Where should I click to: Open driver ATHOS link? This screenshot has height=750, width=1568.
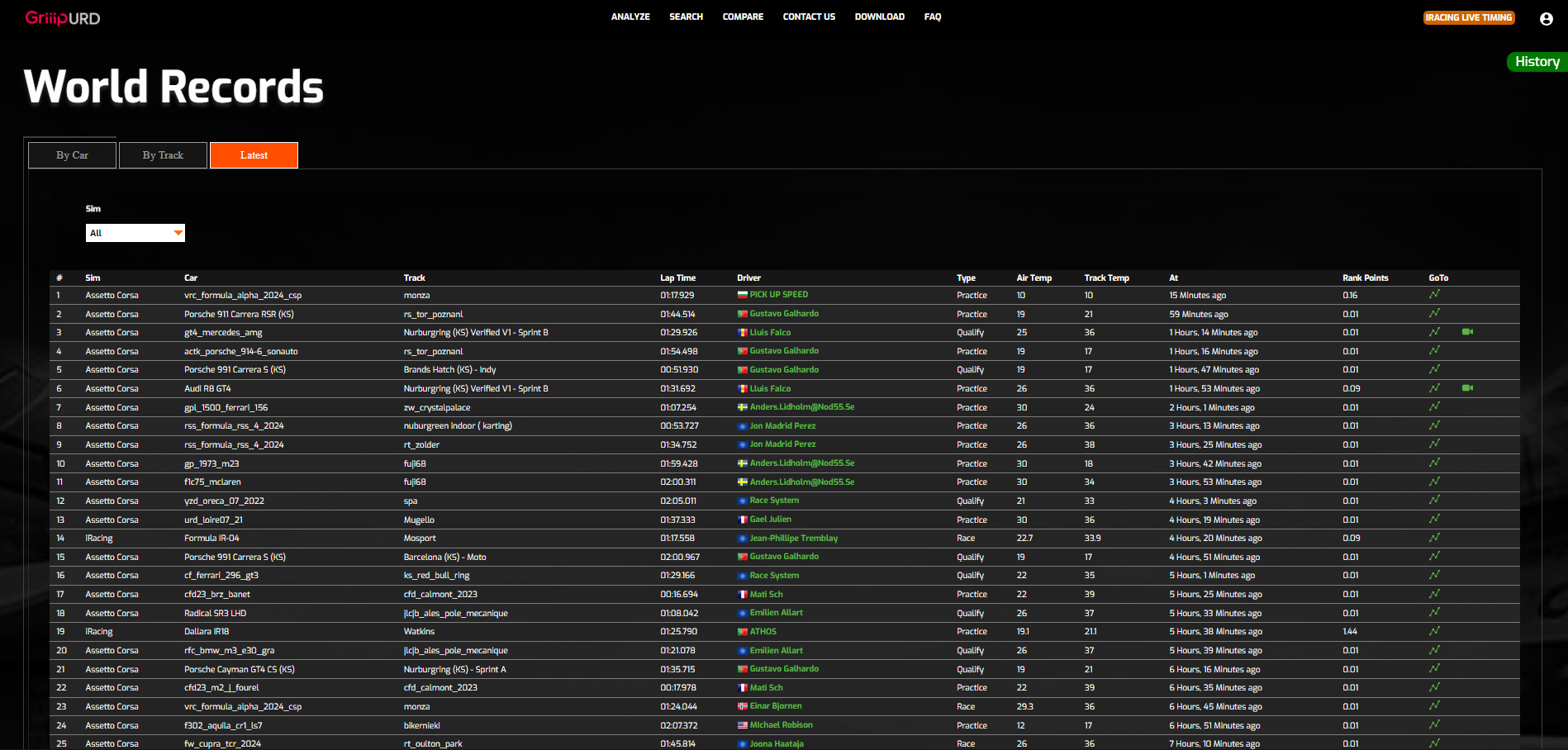tap(763, 631)
